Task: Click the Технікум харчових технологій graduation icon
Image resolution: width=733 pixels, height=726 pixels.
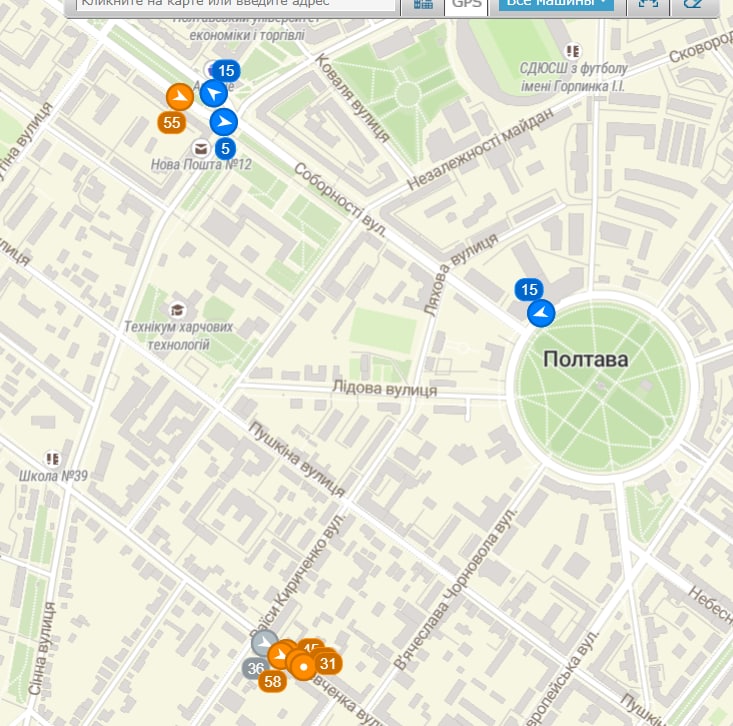Action: 177,309
